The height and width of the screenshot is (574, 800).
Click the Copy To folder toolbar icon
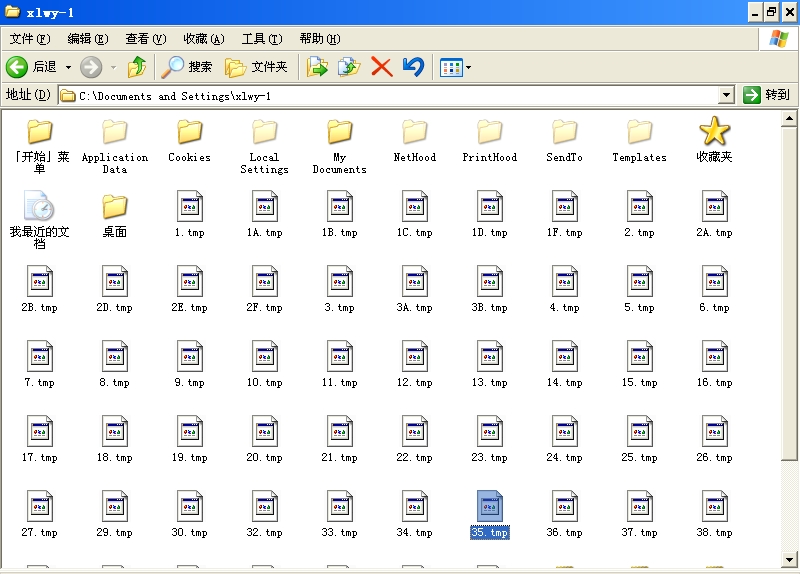tap(349, 67)
